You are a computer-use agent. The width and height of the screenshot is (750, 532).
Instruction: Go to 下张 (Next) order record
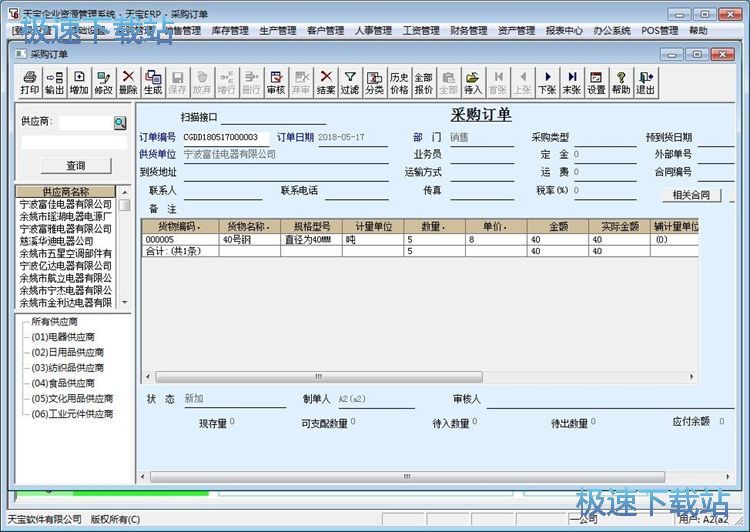[x=547, y=82]
